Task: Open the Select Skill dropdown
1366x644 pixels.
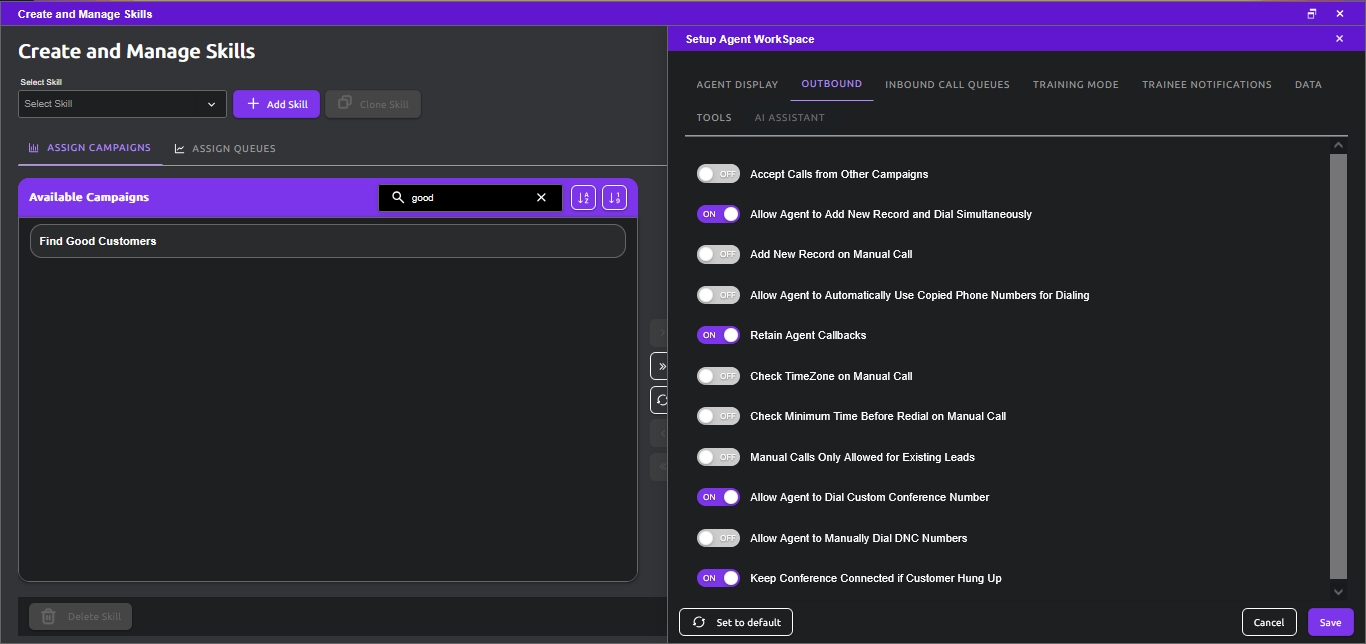Action: 122,104
